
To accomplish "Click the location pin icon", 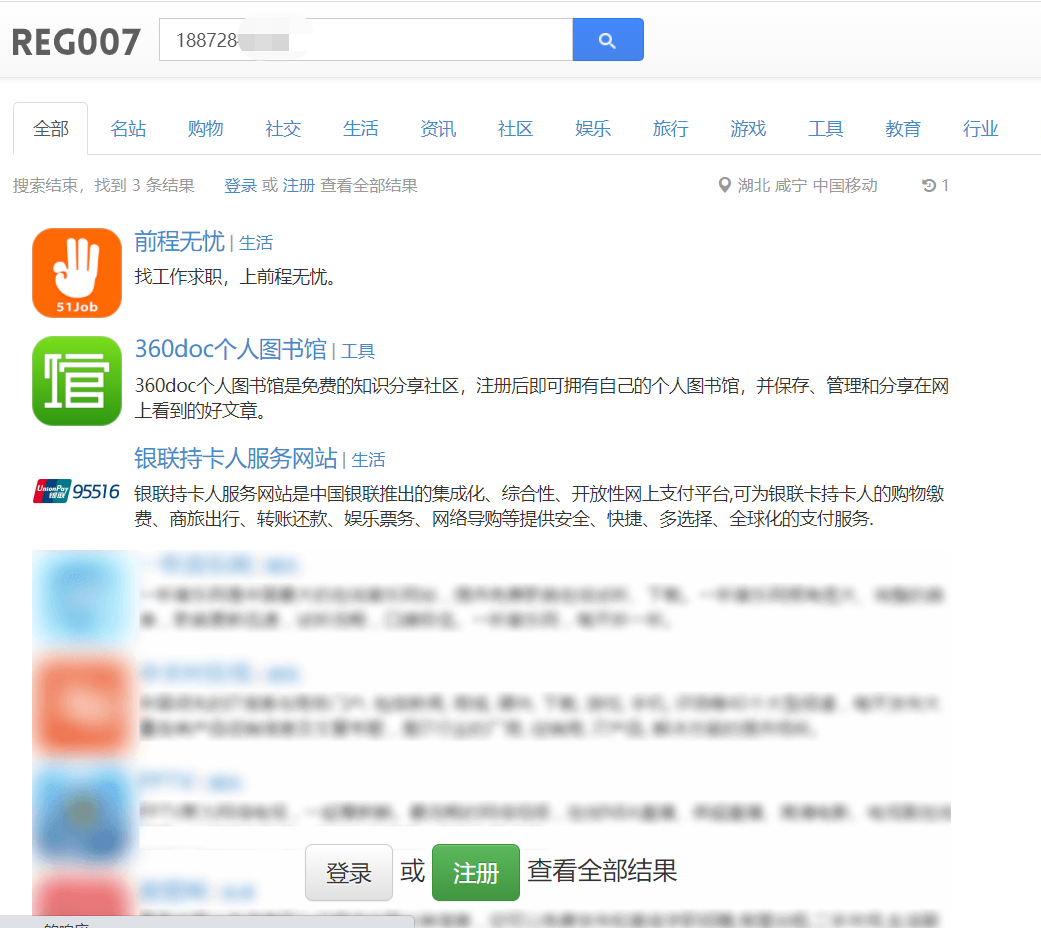I will tap(724, 185).
